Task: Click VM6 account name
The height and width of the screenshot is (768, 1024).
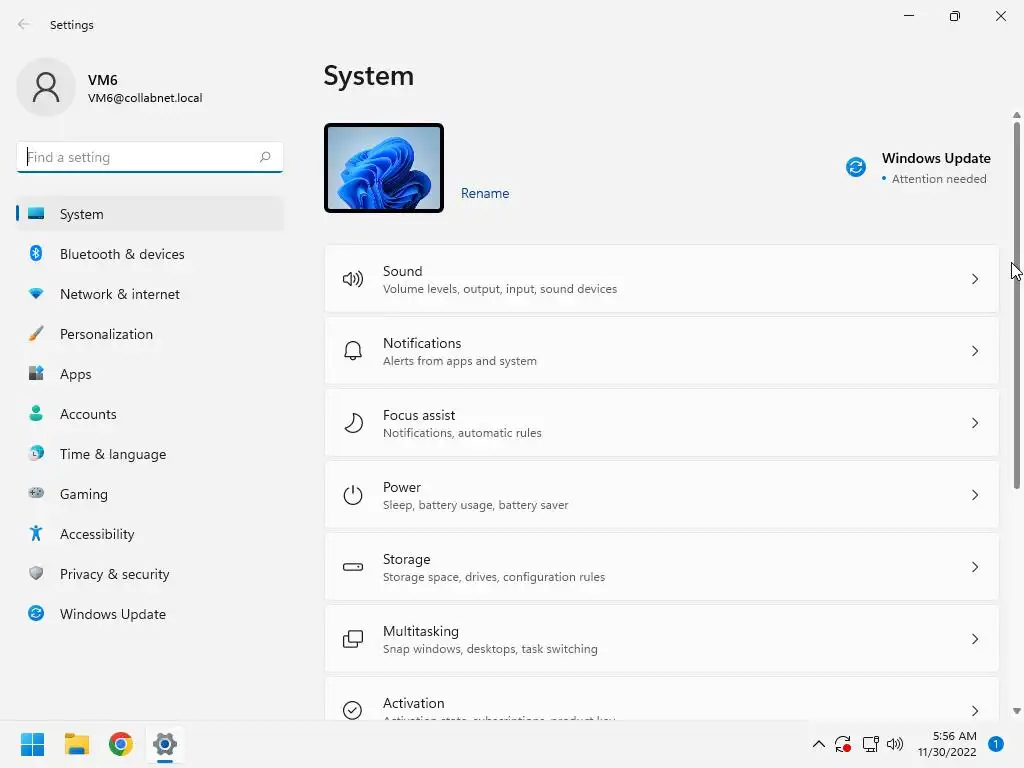Action: pyautogui.click(x=103, y=80)
